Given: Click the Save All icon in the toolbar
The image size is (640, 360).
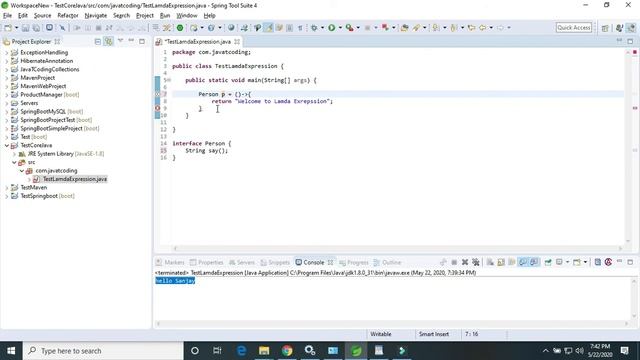Looking at the screenshot, I should [x=36, y=28].
